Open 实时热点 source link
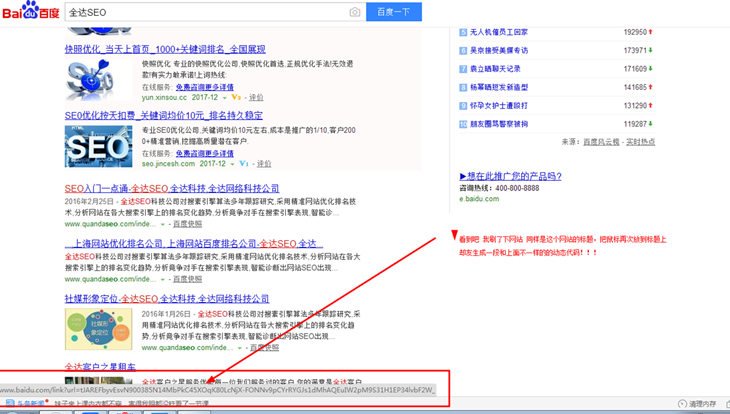 [640, 142]
